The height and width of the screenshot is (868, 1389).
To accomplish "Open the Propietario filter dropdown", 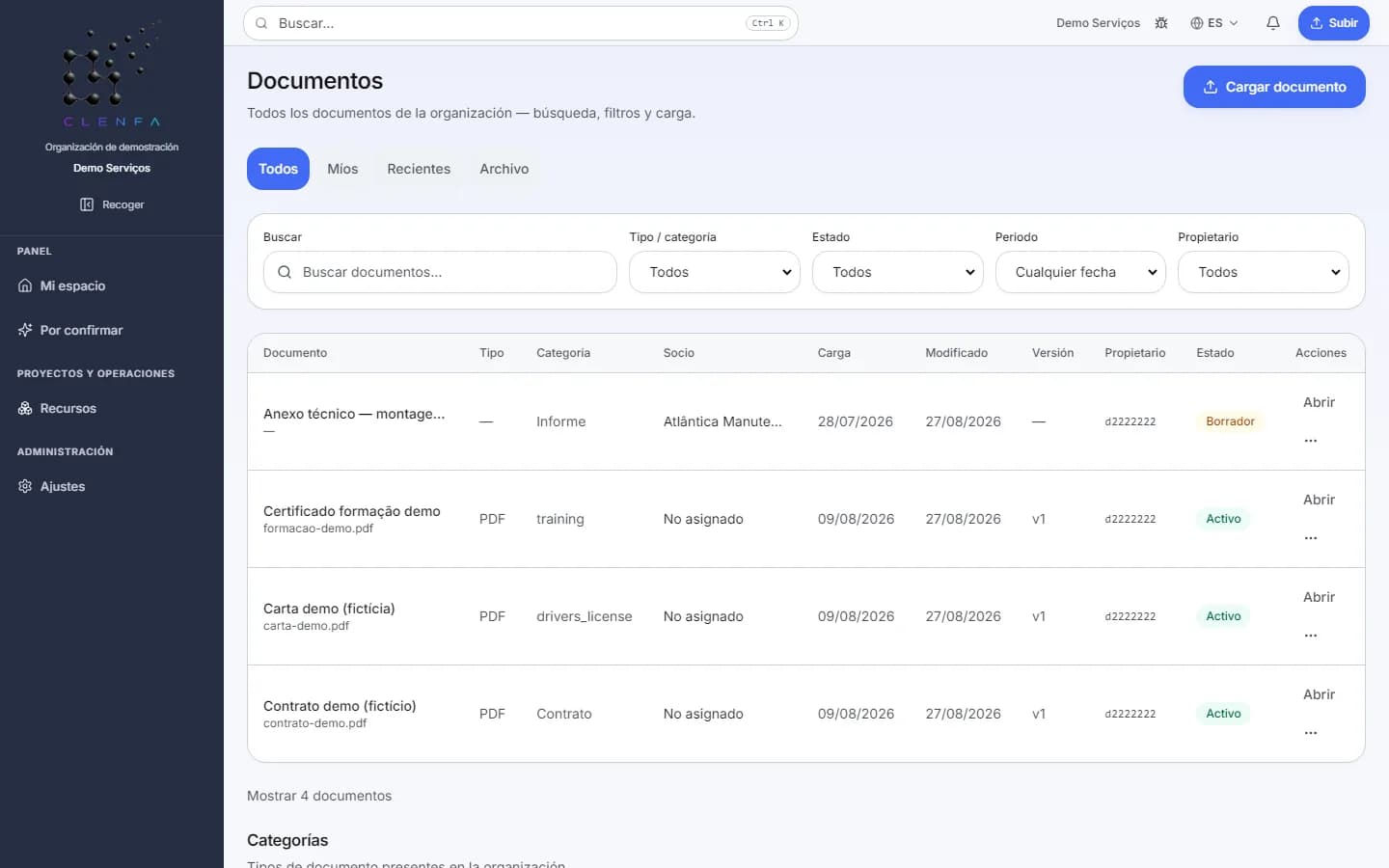I will click(x=1264, y=272).
